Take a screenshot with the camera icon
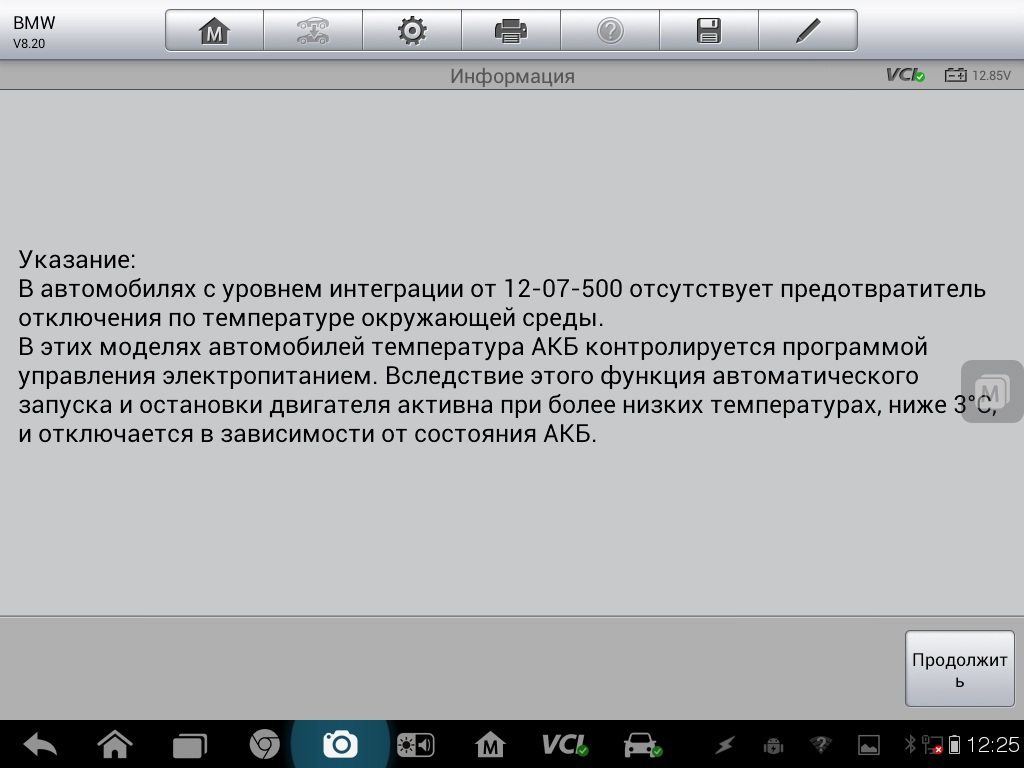This screenshot has height=768, width=1024. 340,744
